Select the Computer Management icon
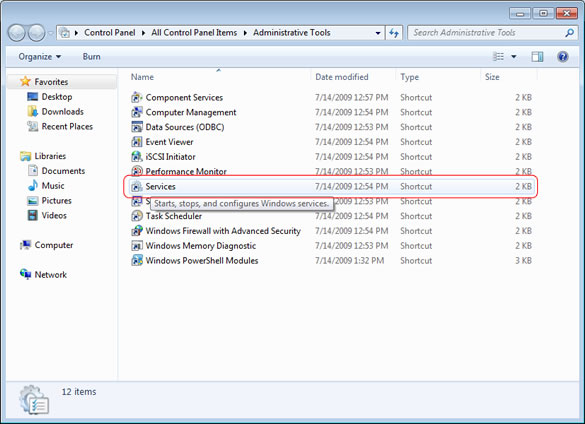The width and height of the screenshot is (585, 424). coord(137,112)
